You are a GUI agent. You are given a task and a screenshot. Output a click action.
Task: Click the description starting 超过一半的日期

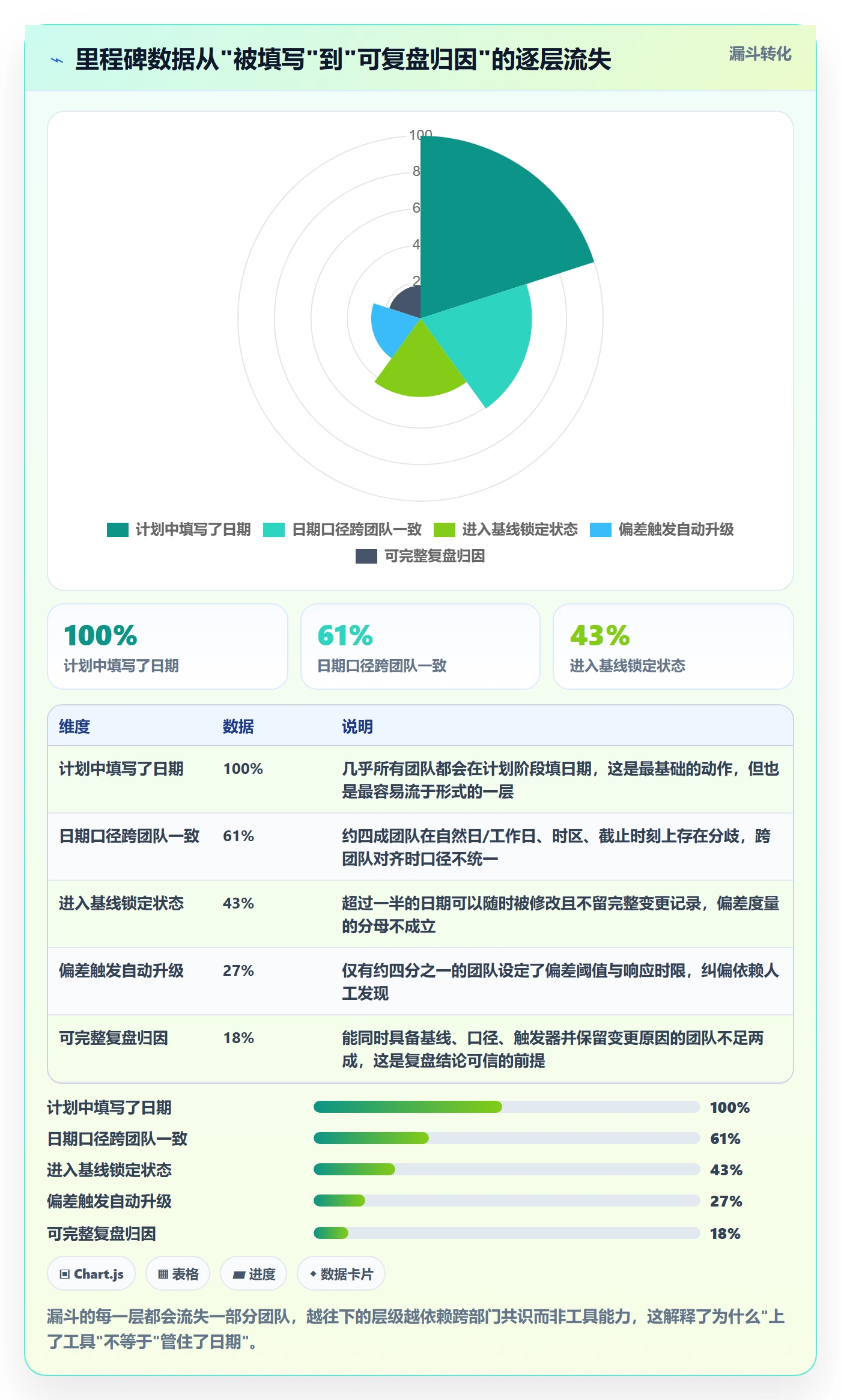point(560,915)
